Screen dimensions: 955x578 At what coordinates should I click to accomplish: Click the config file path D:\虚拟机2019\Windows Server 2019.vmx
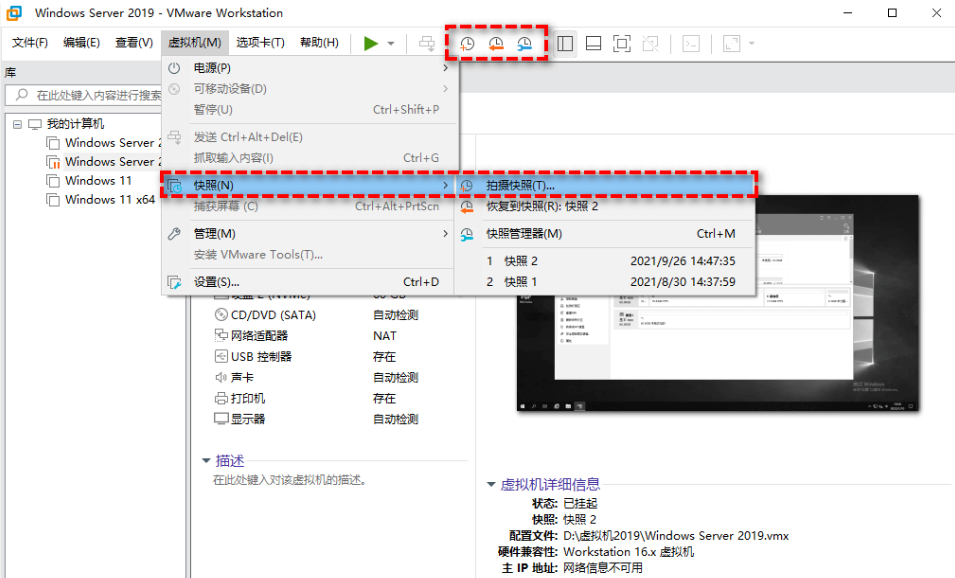pos(676,536)
